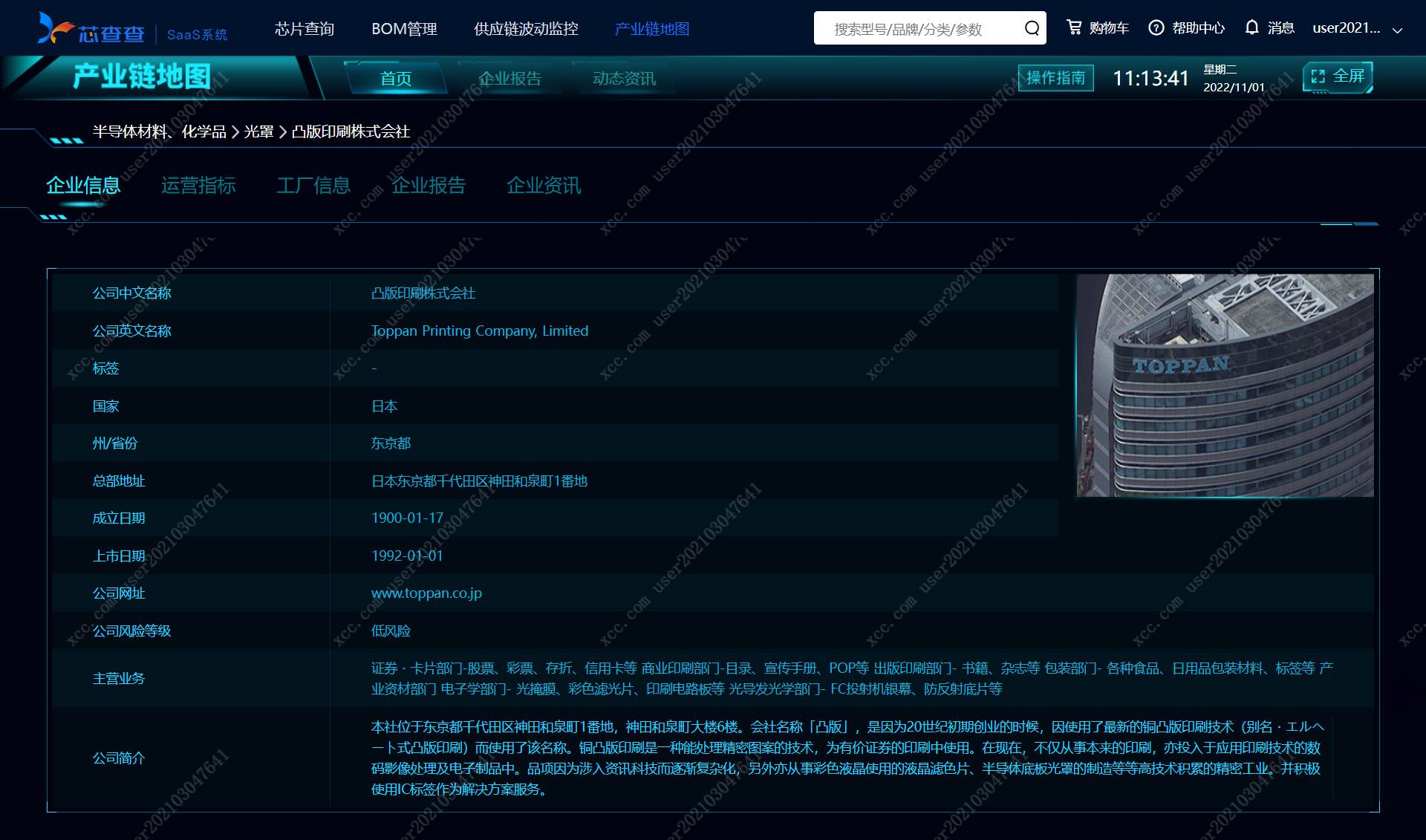The height and width of the screenshot is (840, 1426).
Task: Open the 供应链波动监控 menu
Action: tap(526, 29)
